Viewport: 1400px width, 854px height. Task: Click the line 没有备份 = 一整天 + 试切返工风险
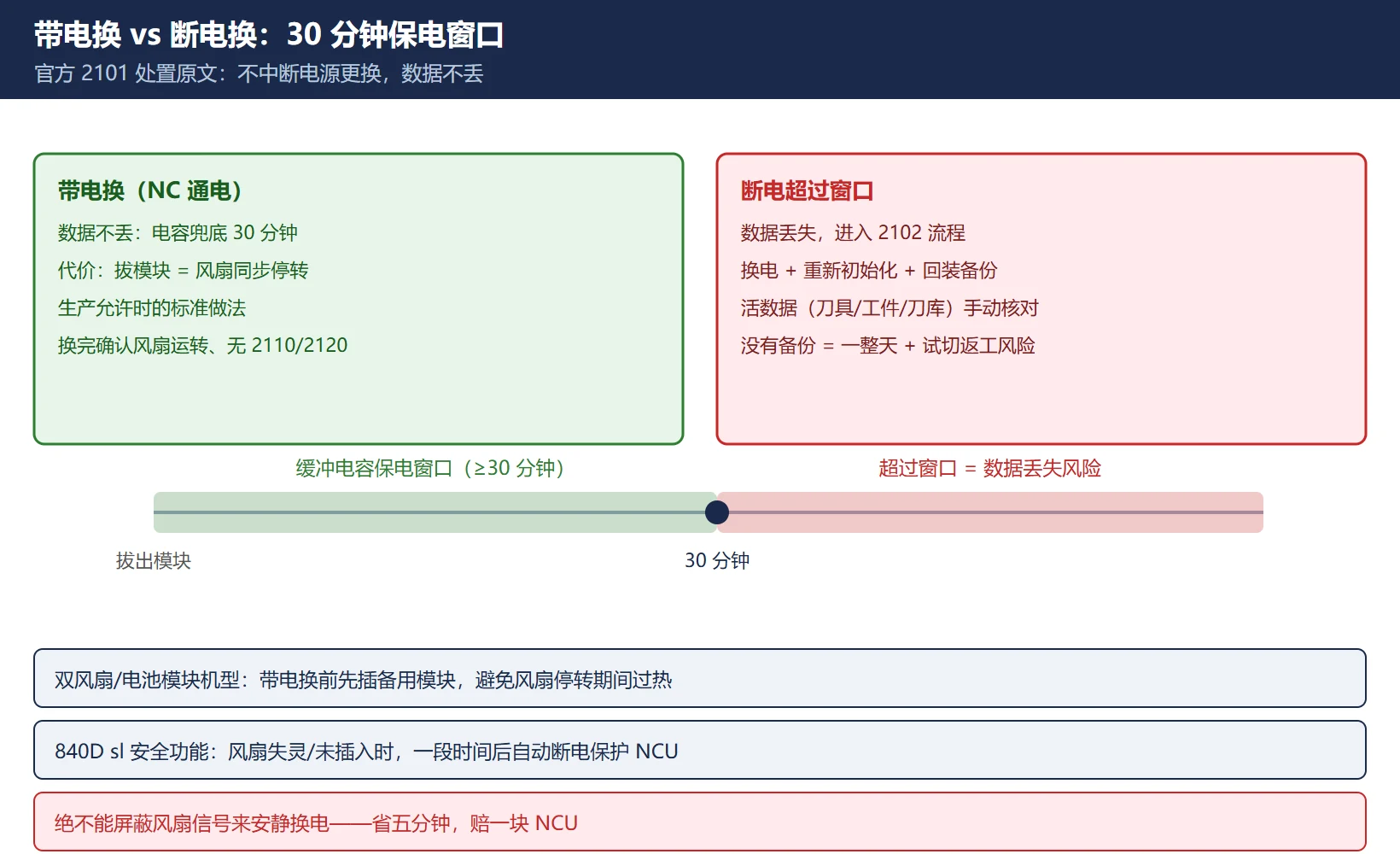click(x=888, y=345)
